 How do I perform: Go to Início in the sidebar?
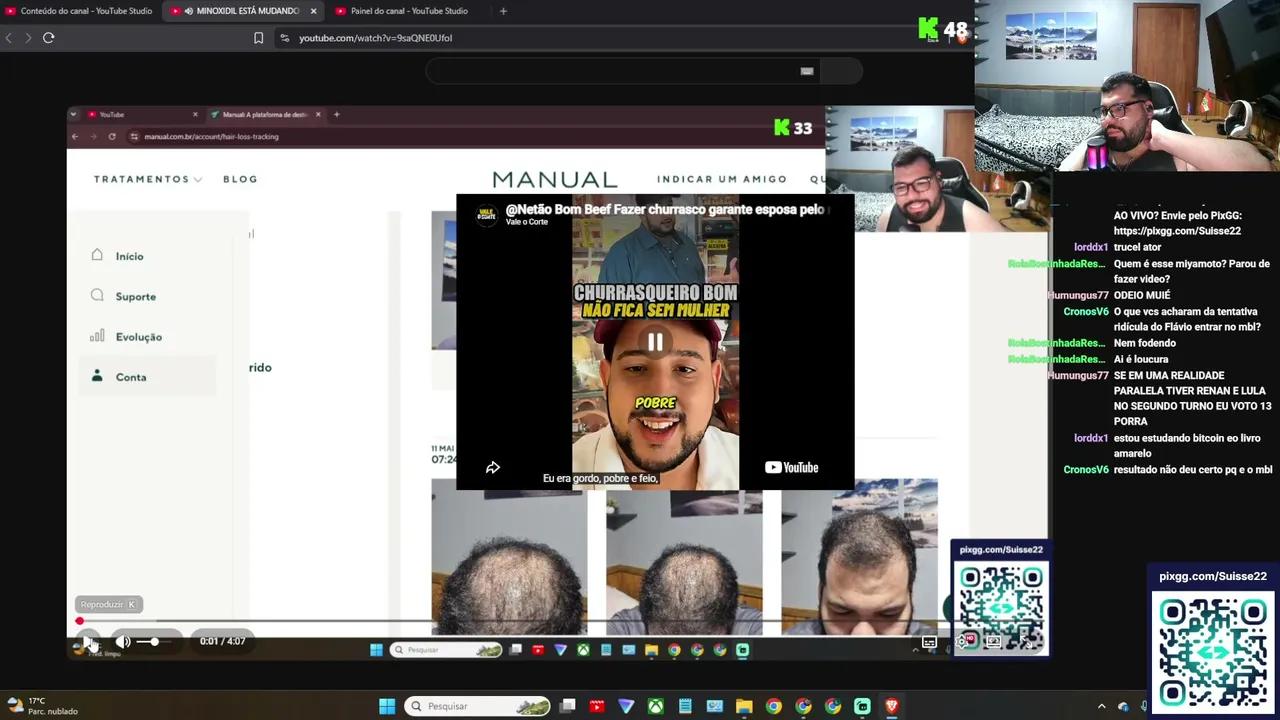pos(129,256)
